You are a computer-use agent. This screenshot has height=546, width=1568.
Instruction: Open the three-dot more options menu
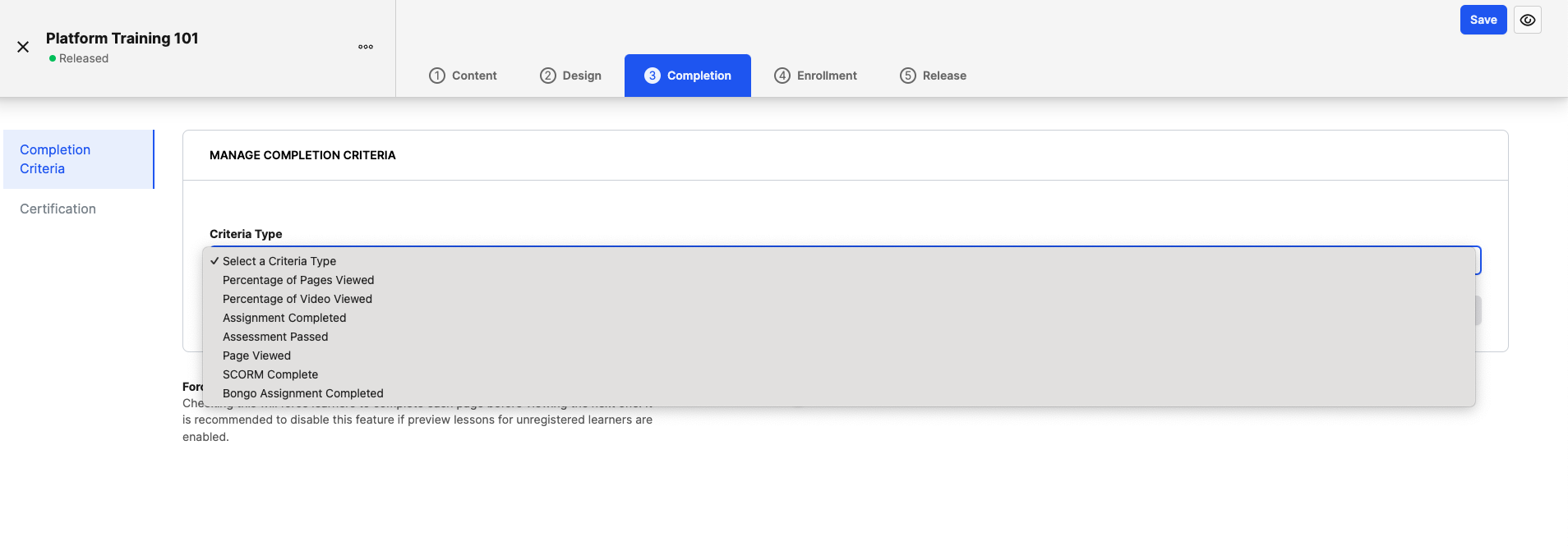[x=366, y=47]
